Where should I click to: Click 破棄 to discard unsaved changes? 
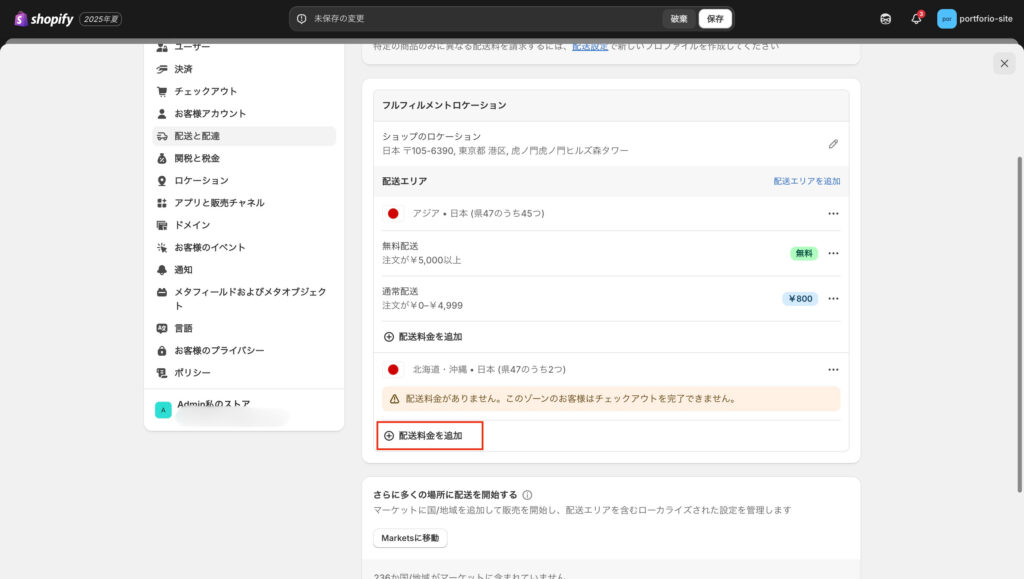(679, 19)
